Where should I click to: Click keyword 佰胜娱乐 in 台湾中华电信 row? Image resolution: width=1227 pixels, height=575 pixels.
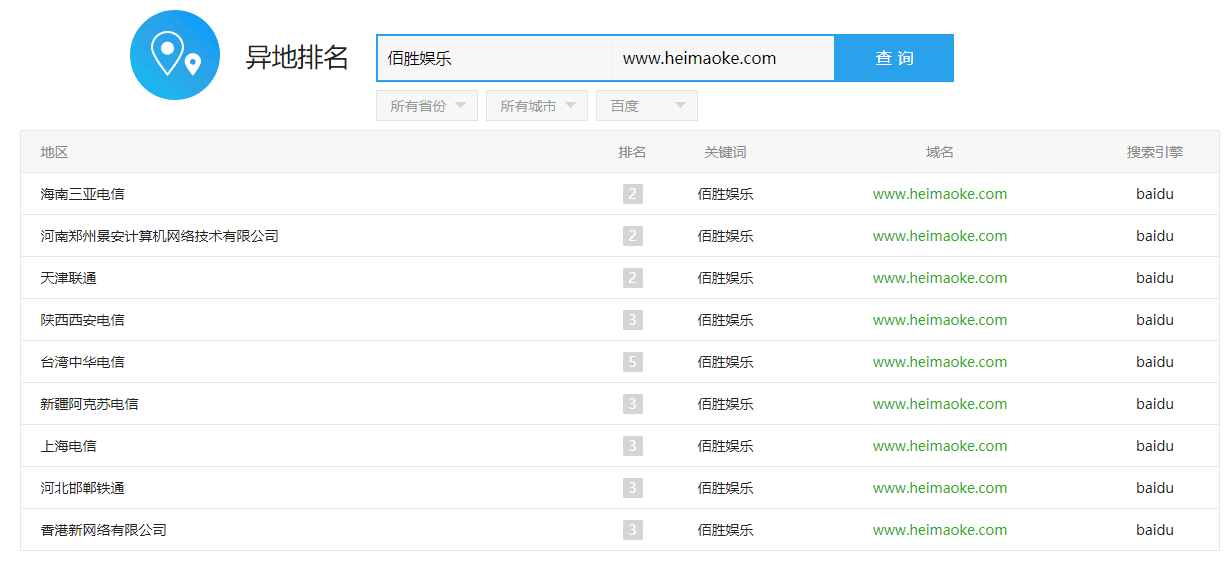(x=725, y=362)
